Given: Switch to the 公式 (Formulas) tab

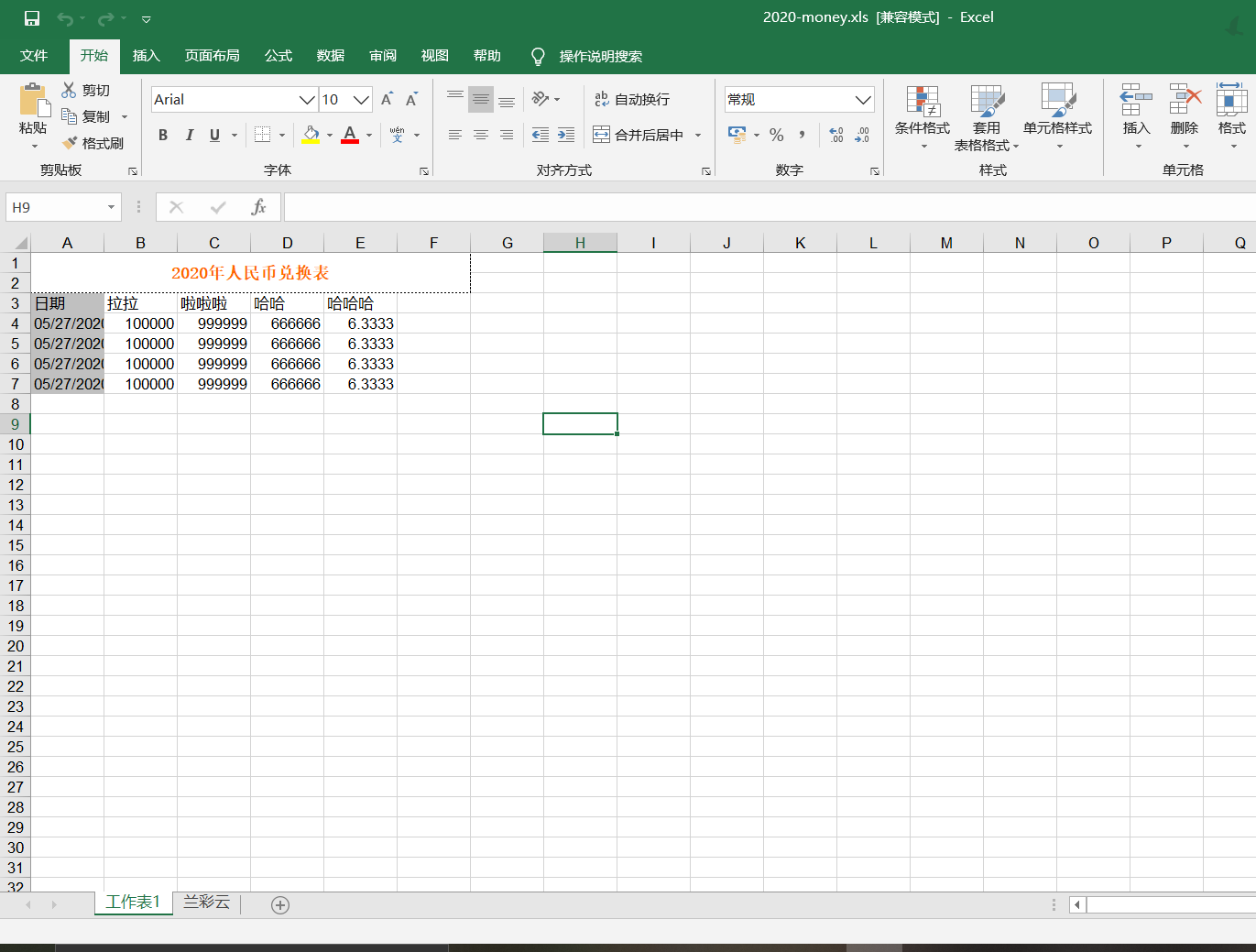Looking at the screenshot, I should pos(279,56).
